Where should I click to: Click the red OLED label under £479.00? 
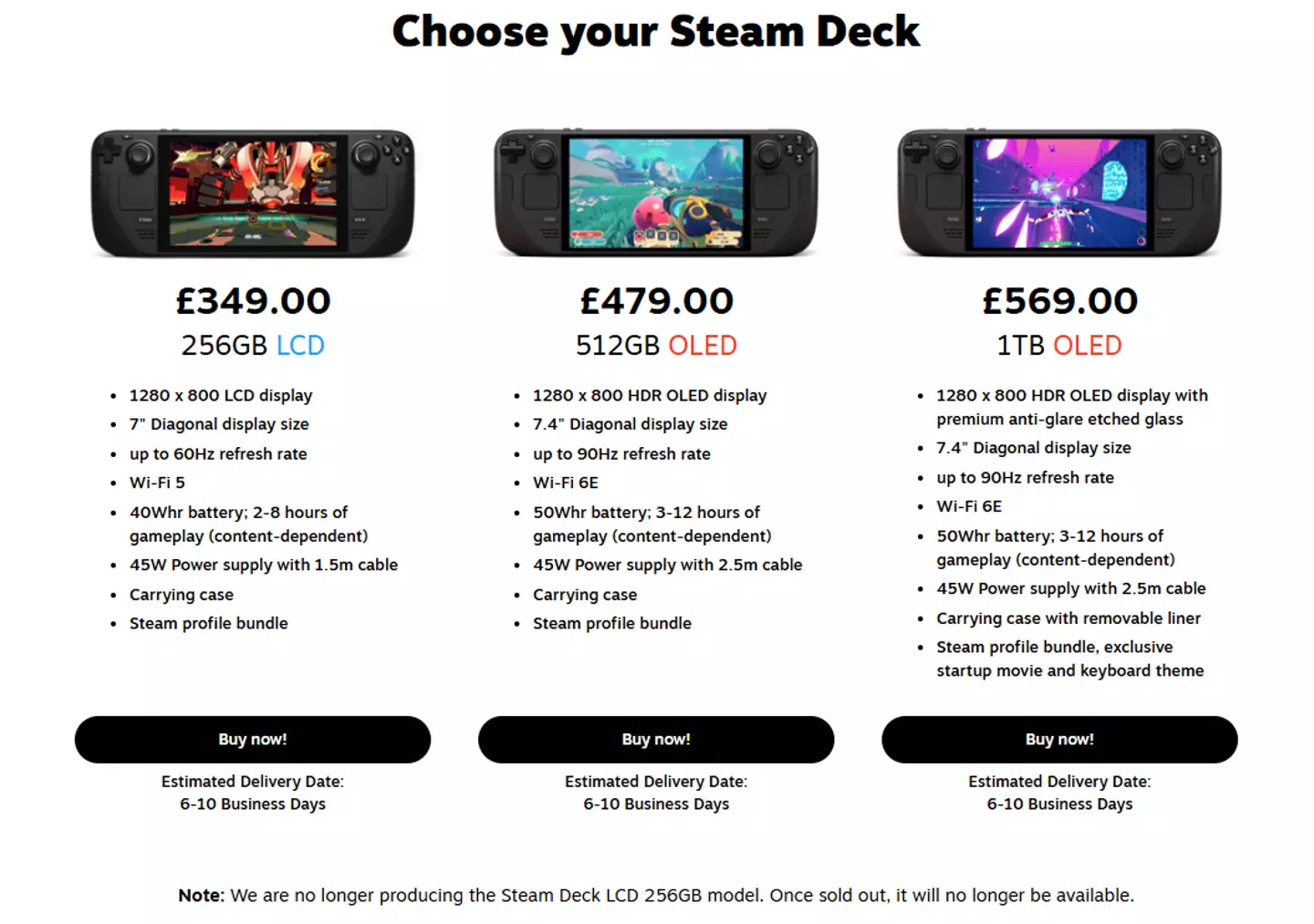coord(704,345)
